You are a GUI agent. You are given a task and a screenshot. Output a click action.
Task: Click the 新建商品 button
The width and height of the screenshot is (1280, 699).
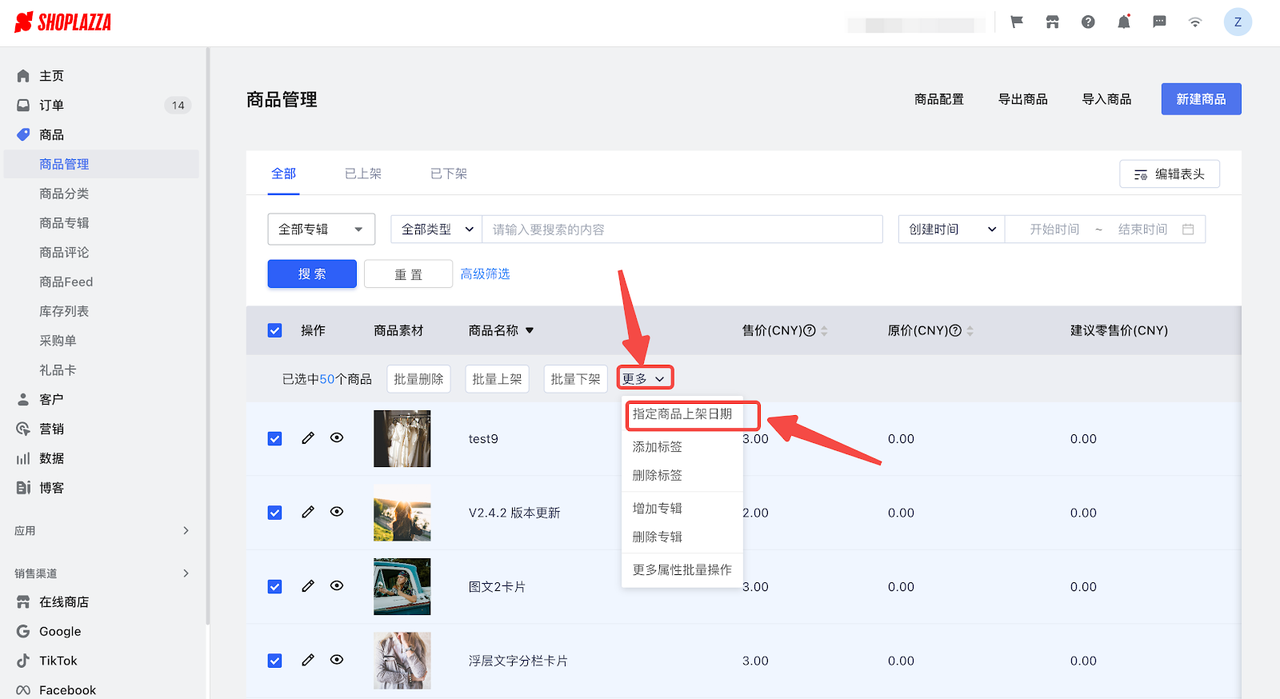tap(1200, 98)
